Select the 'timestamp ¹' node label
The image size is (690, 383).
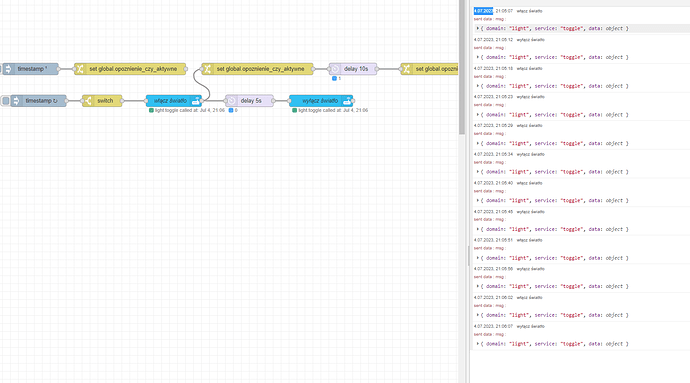33,69
